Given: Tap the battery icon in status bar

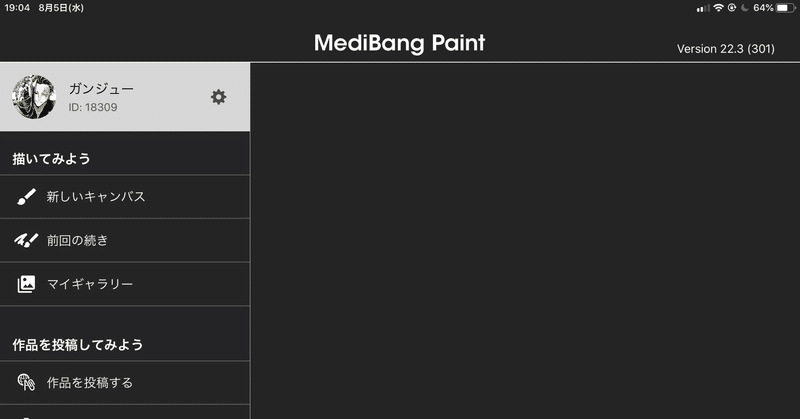Looking at the screenshot, I should tap(786, 8).
